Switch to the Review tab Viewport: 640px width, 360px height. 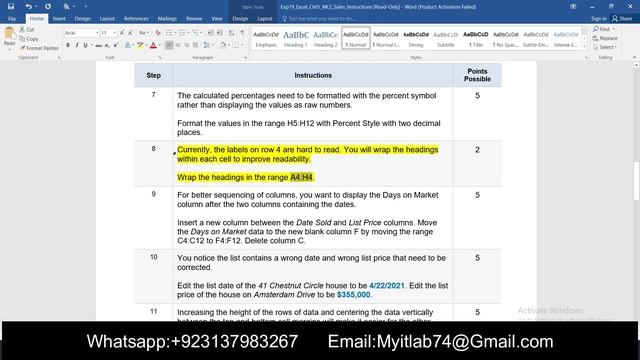(x=194, y=18)
